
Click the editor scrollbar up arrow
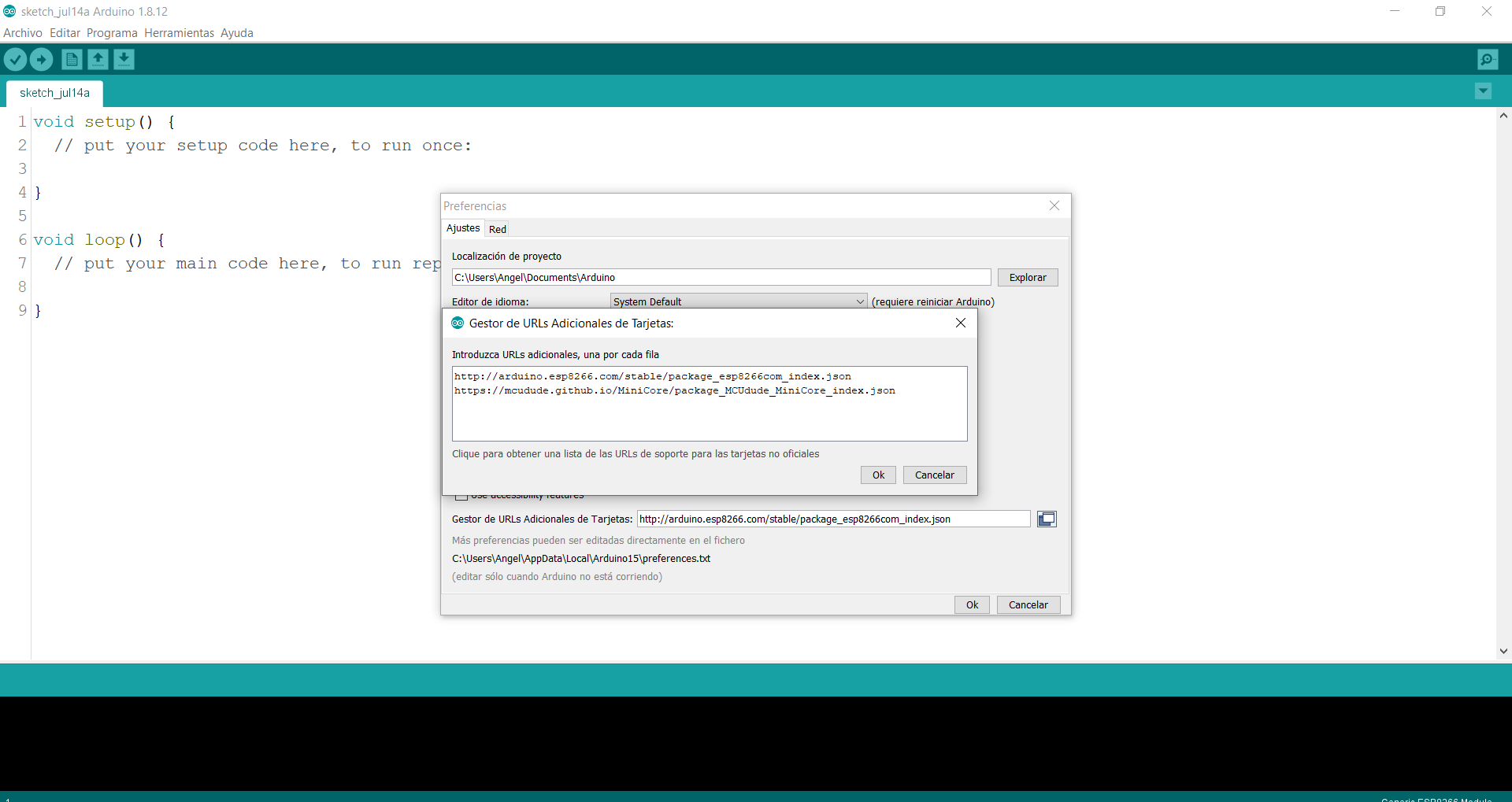(1503, 116)
